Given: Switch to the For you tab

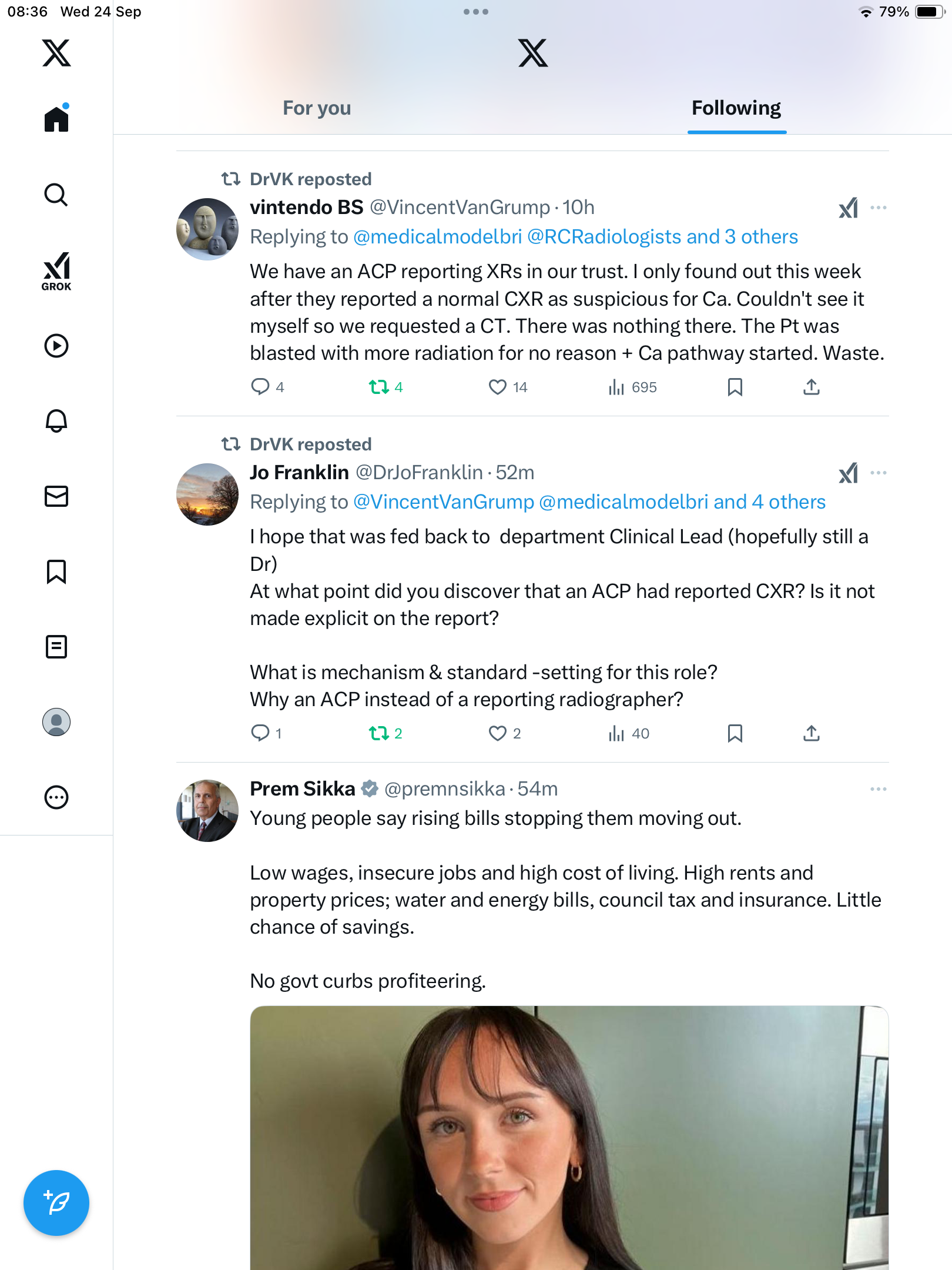Looking at the screenshot, I should coord(317,108).
